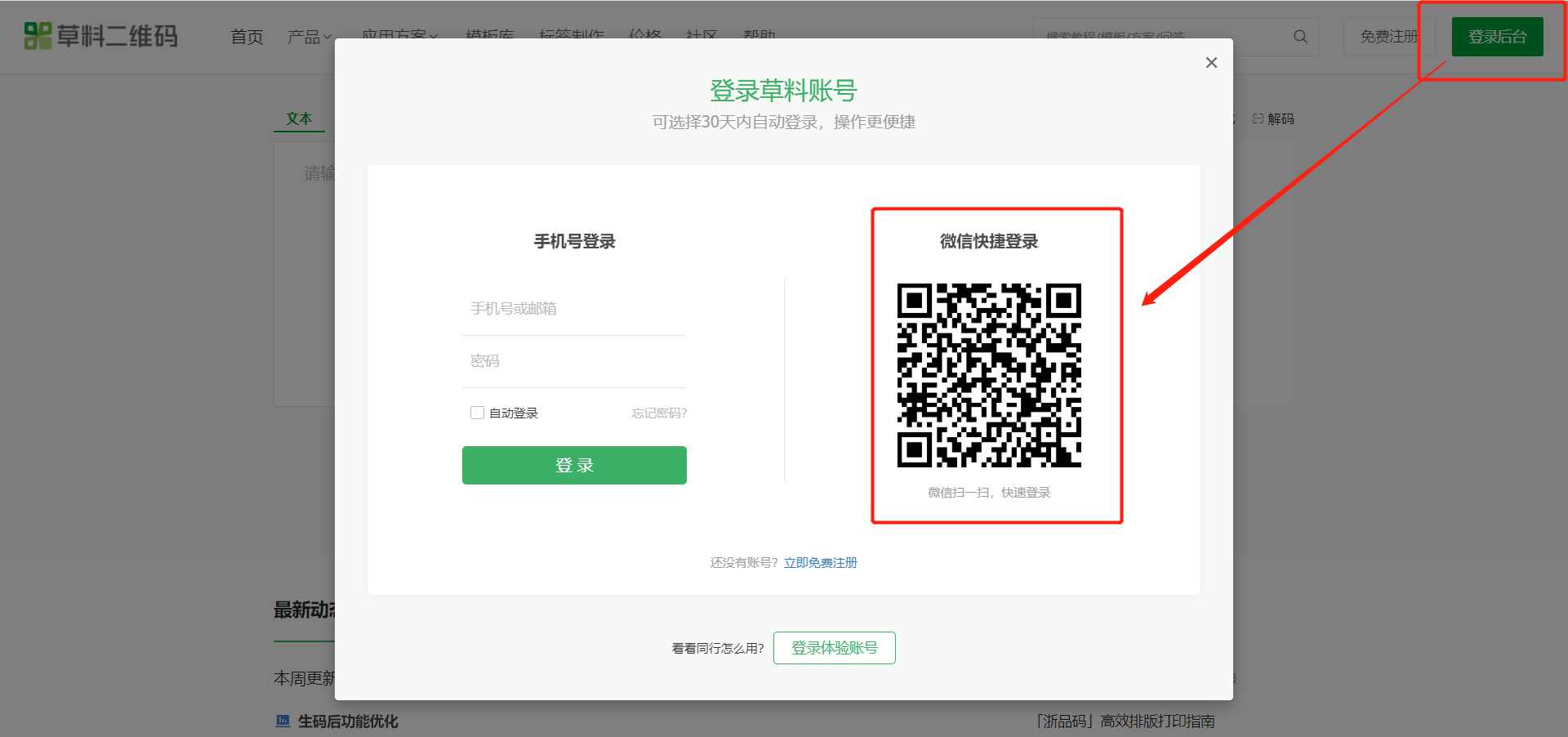
Task: Open the 解码 tool
Action: pyautogui.click(x=1273, y=118)
